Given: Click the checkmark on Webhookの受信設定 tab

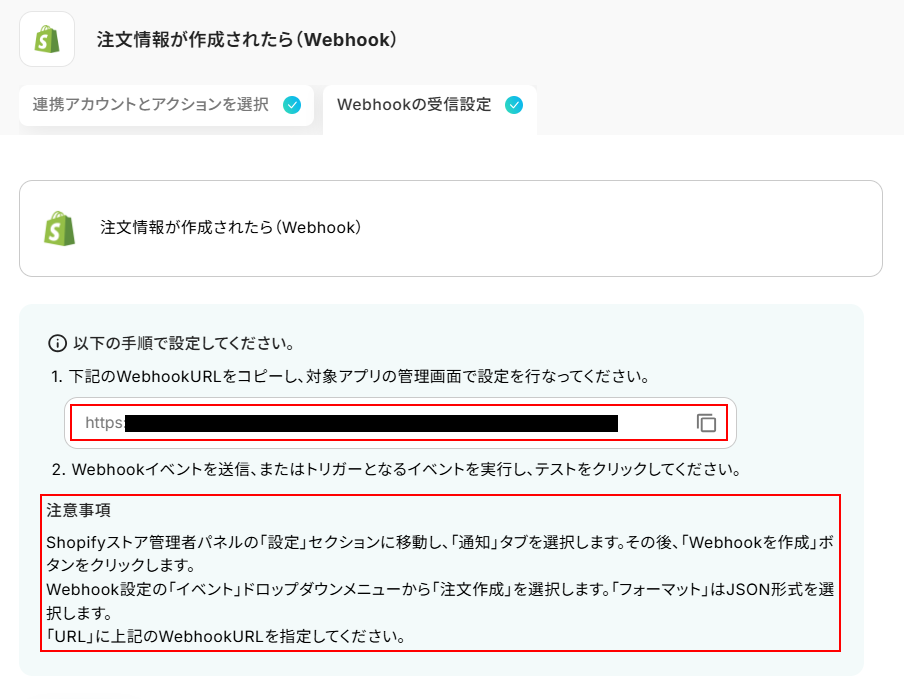Looking at the screenshot, I should (514, 105).
